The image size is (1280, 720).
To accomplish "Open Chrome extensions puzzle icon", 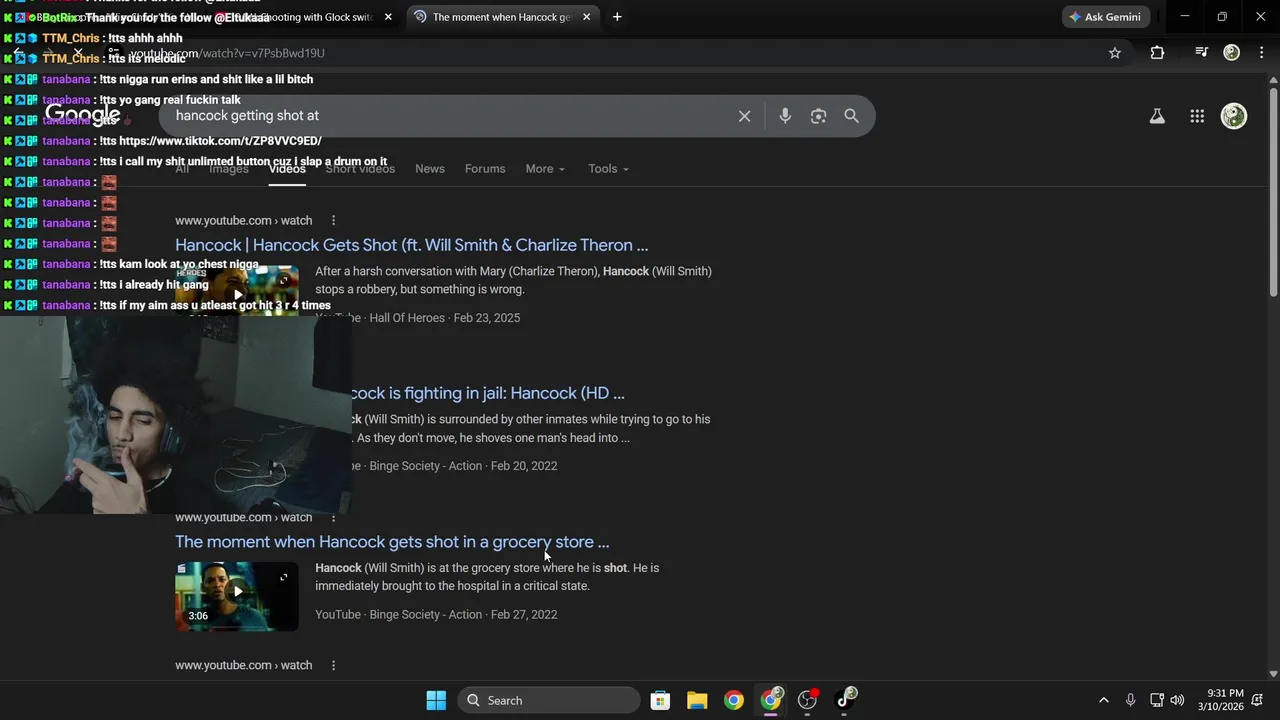I will tap(1157, 53).
